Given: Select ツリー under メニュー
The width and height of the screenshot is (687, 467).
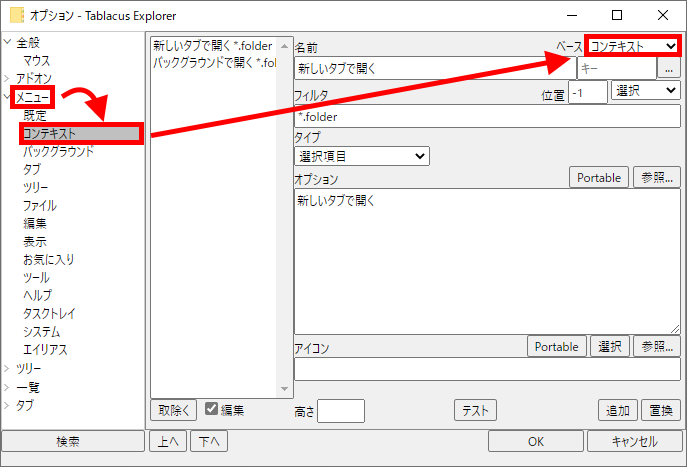Looking at the screenshot, I should tap(35, 188).
